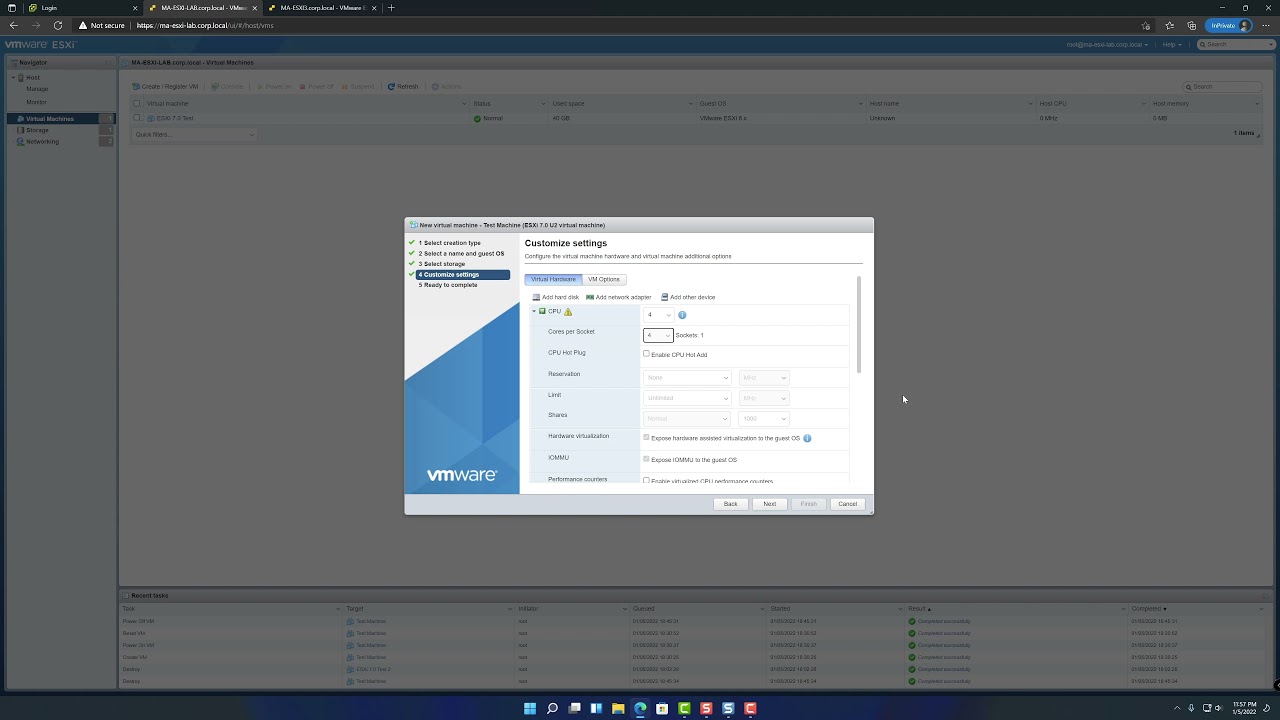Go to step 3 Select storage
Viewport: 1280px width, 720px height.
(x=442, y=264)
